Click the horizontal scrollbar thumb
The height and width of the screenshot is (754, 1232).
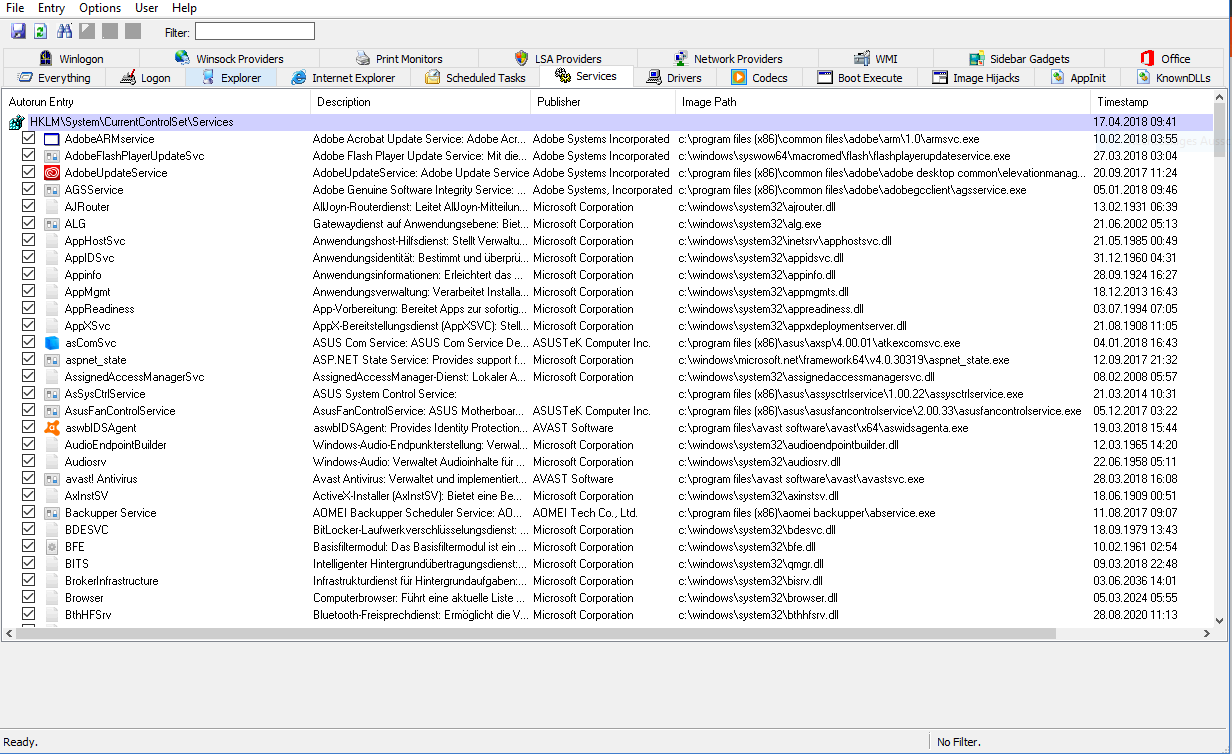point(537,634)
